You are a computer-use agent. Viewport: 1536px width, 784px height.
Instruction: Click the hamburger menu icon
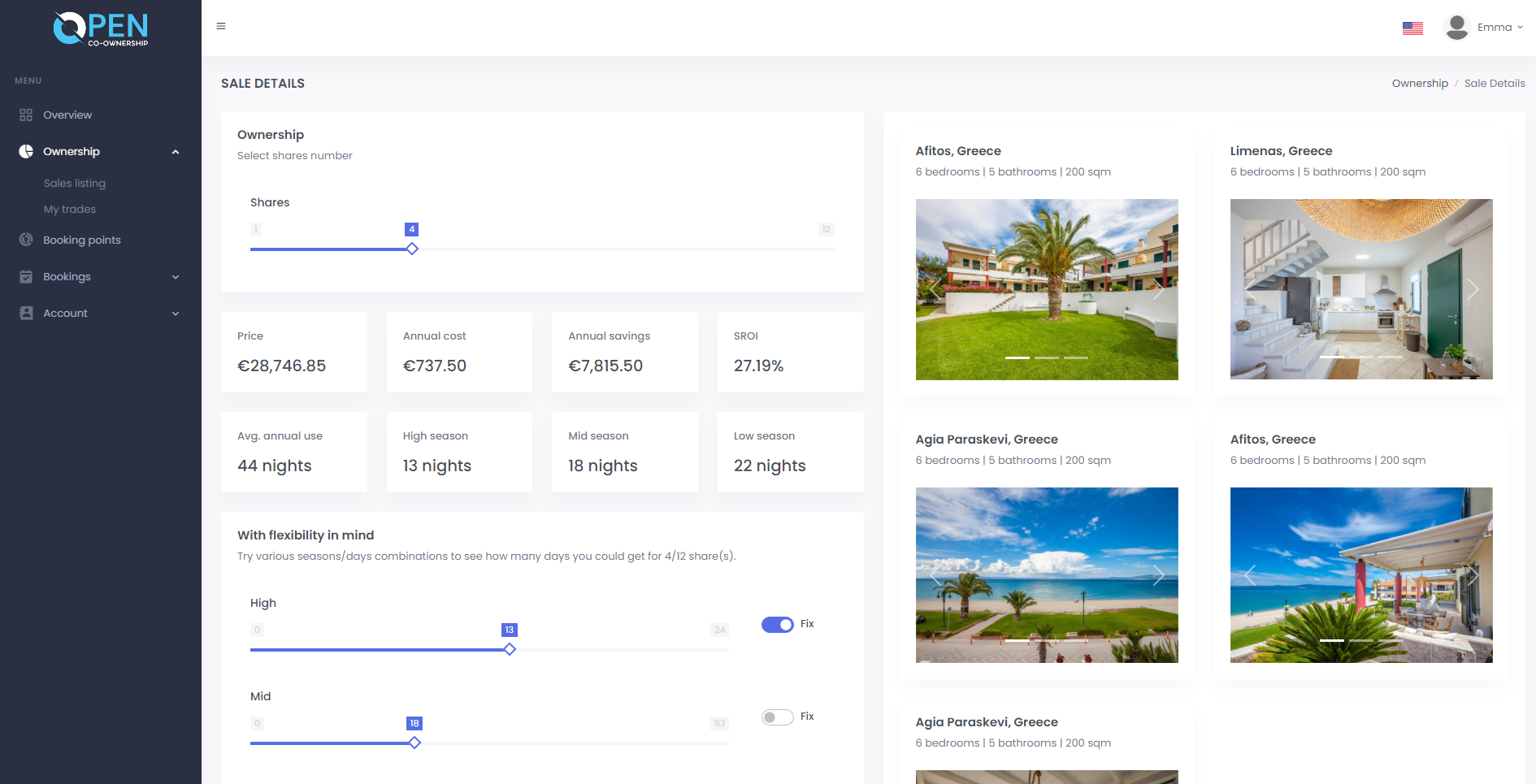point(221,27)
